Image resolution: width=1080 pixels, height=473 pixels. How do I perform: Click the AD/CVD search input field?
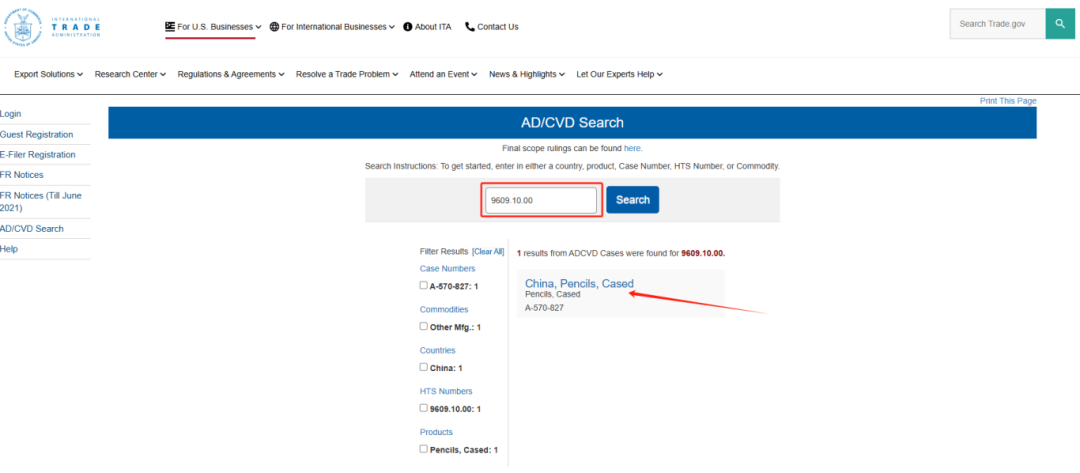(541, 200)
